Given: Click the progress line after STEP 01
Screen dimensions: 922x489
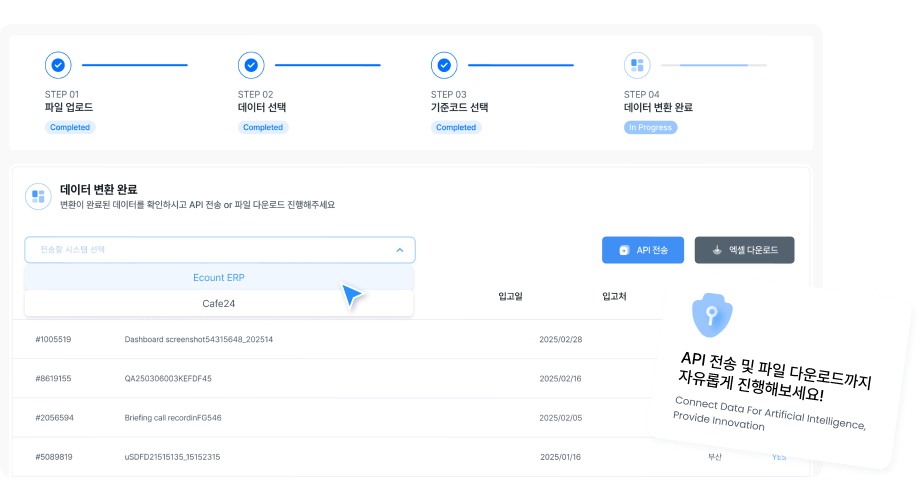Looking at the screenshot, I should [135, 65].
